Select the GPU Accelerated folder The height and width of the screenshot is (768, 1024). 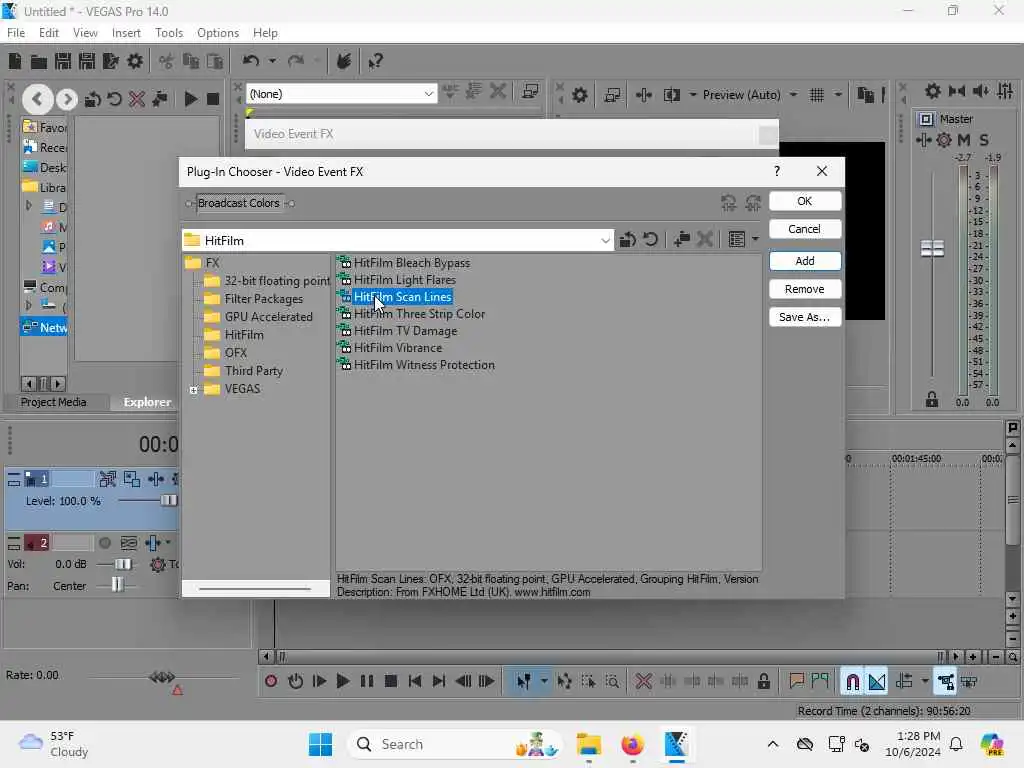pyautogui.click(x=268, y=317)
